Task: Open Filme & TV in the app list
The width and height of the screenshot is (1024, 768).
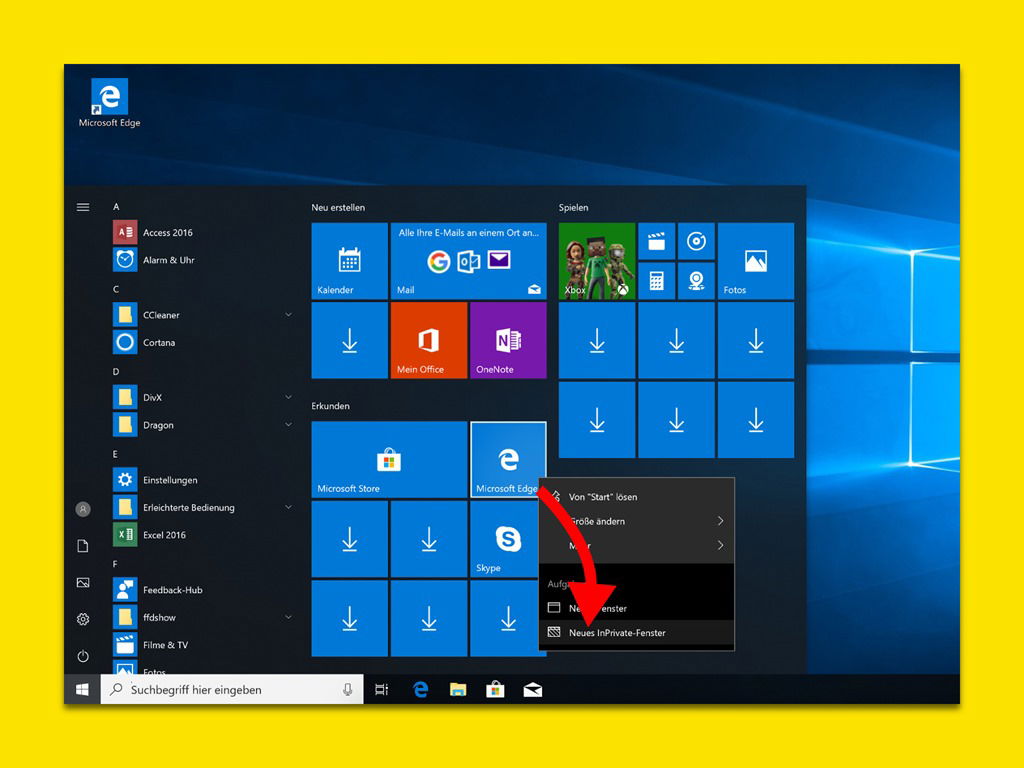Action: (202, 645)
